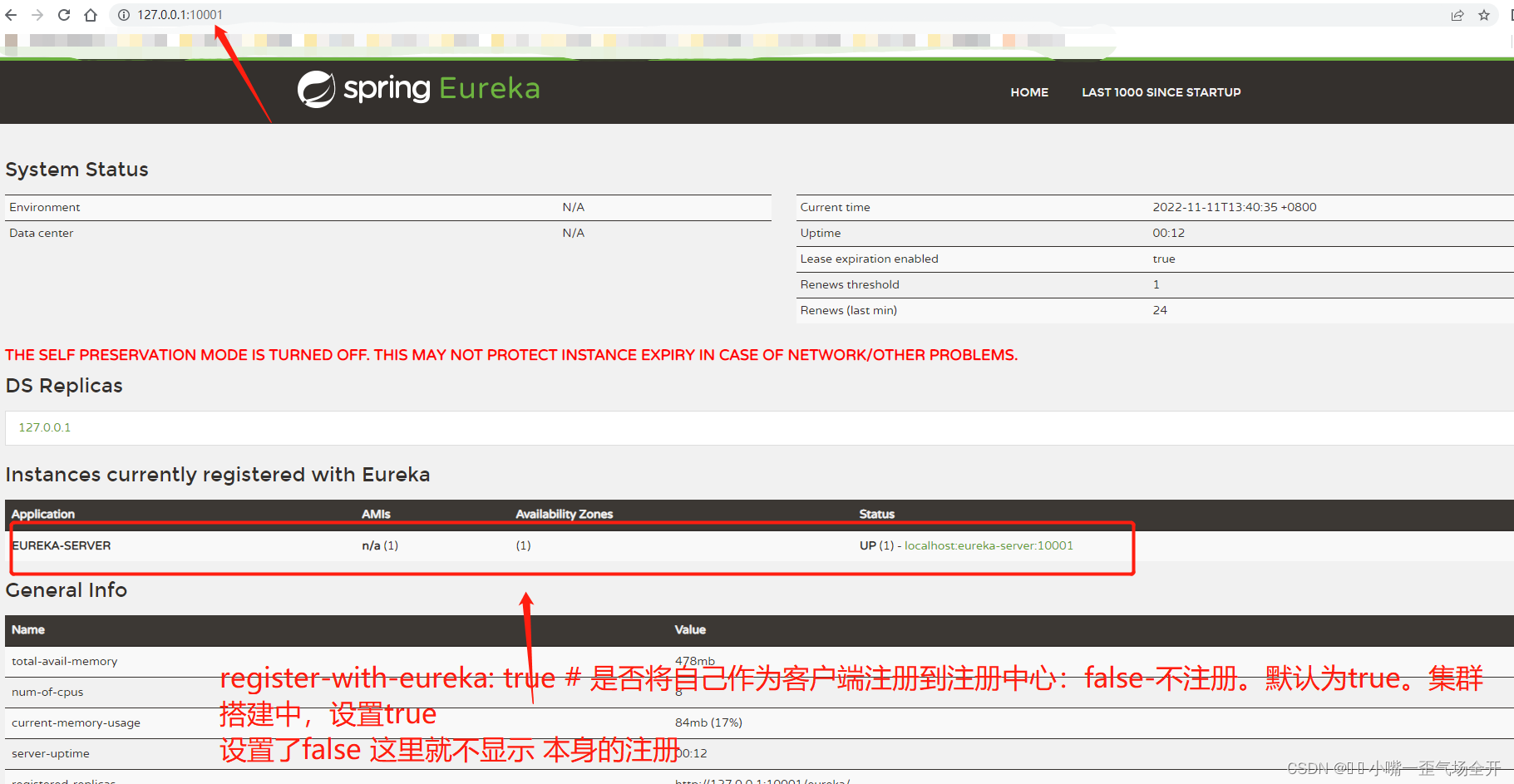The width and height of the screenshot is (1514, 784).
Task: Open localhost:eureka-server:10001 instance link
Action: click(989, 545)
